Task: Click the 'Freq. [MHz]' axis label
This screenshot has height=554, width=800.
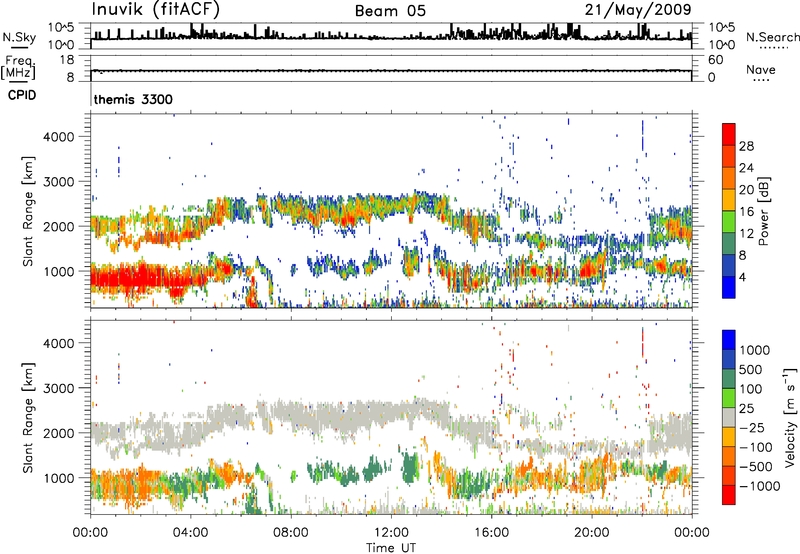Action: pyautogui.click(x=18, y=68)
